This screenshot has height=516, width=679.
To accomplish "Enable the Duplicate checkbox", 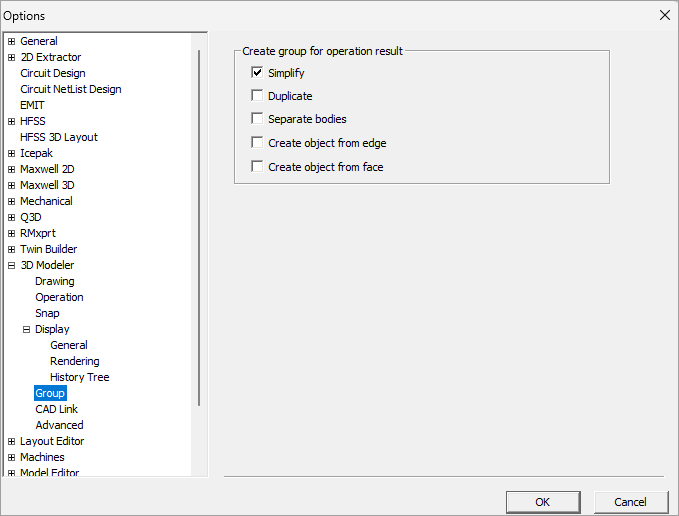I will [257, 95].
